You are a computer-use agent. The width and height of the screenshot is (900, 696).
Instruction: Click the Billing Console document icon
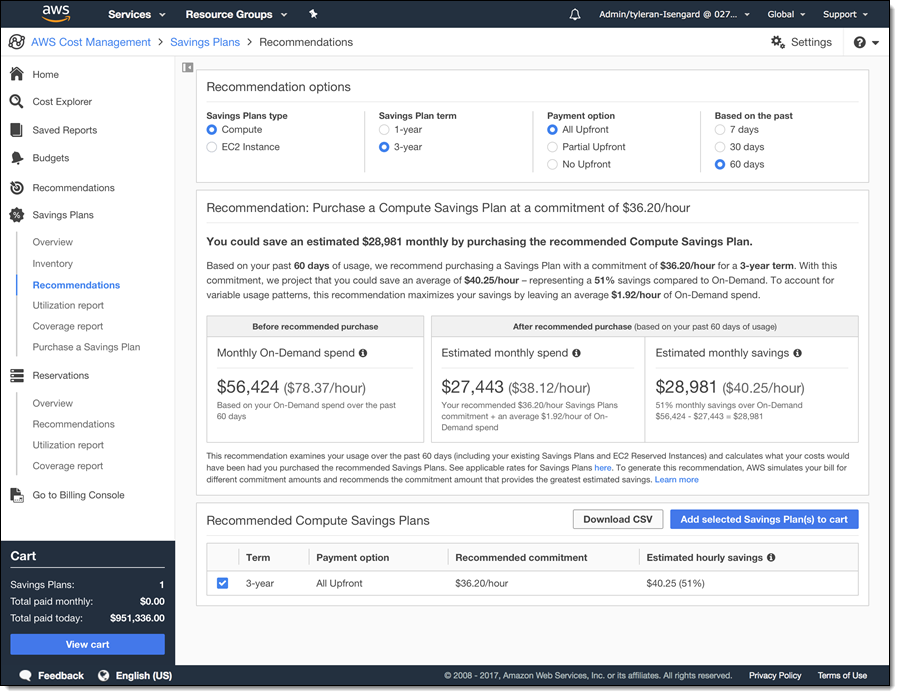[17, 495]
